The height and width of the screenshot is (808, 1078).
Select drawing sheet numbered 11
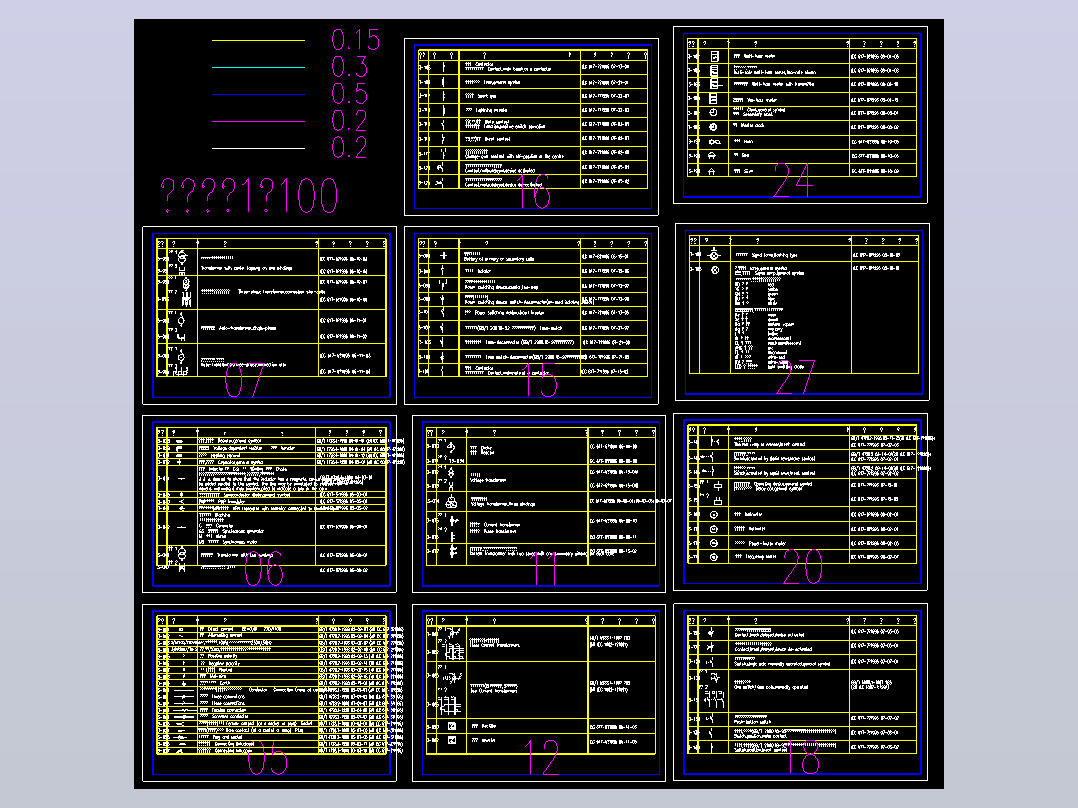(539, 503)
